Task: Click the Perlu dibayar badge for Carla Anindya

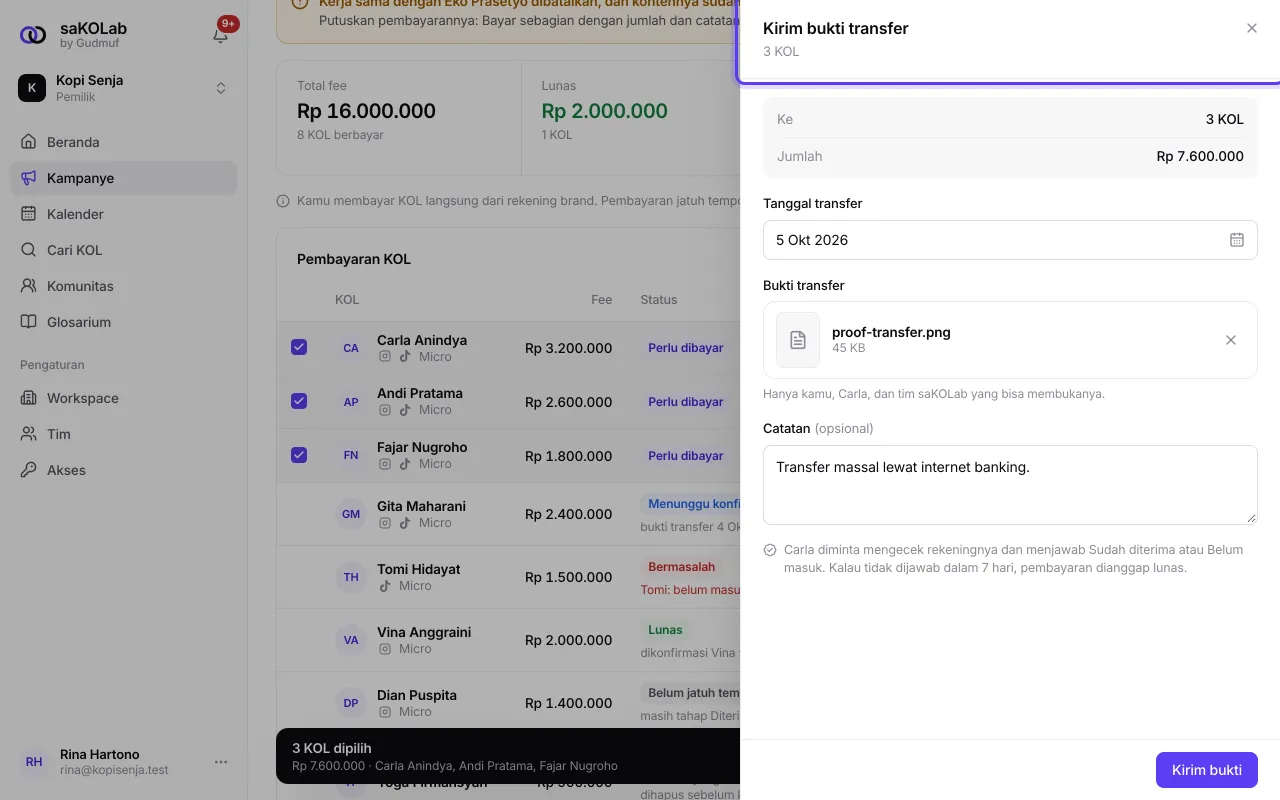Action: 686,348
